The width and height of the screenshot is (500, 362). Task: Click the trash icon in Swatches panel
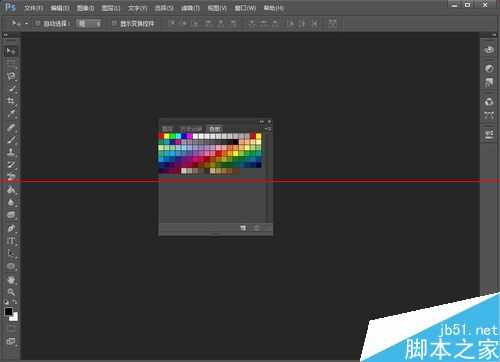point(257,228)
